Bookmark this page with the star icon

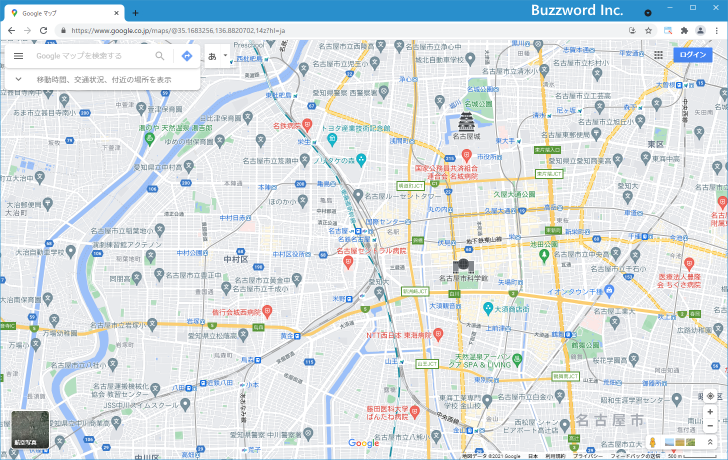pyautogui.click(x=649, y=31)
